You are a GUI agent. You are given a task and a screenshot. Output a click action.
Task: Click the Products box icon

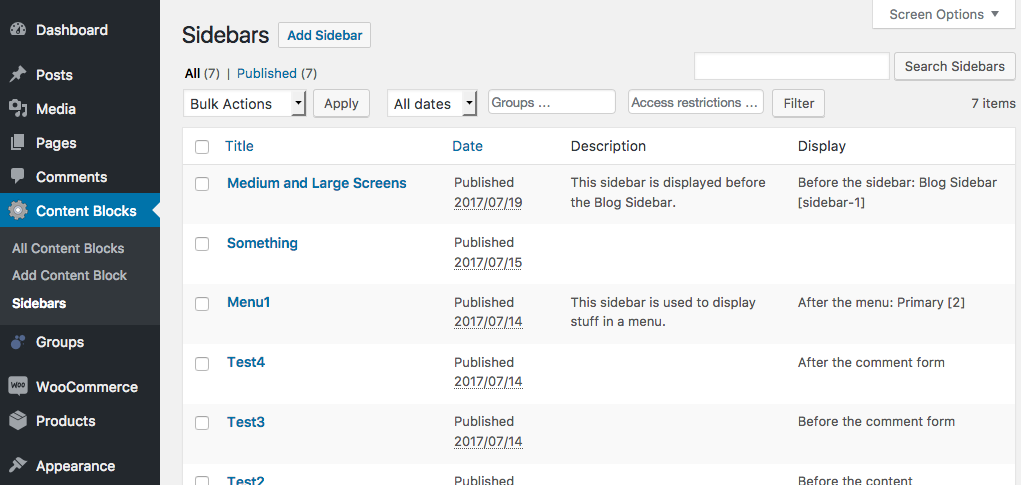point(18,421)
